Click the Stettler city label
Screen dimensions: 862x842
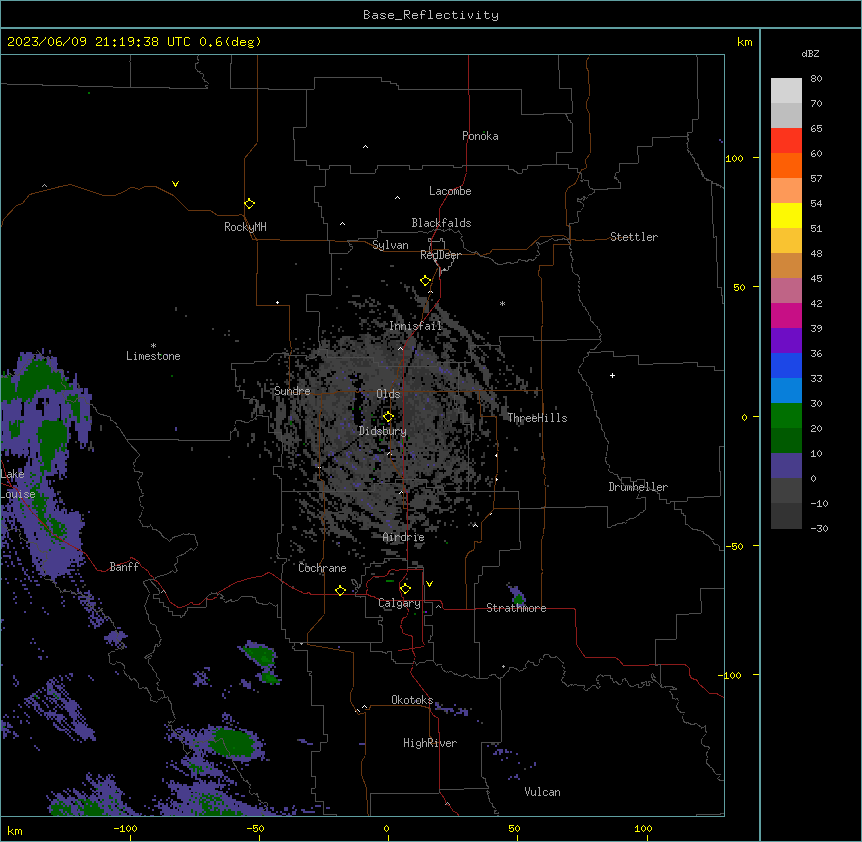click(x=633, y=237)
